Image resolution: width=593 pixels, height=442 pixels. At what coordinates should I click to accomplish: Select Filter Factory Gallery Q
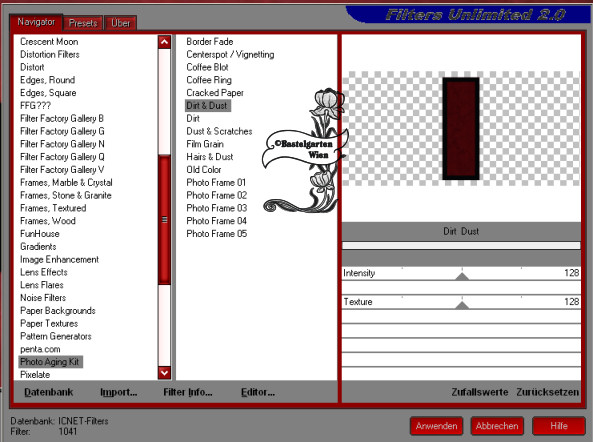coord(62,157)
